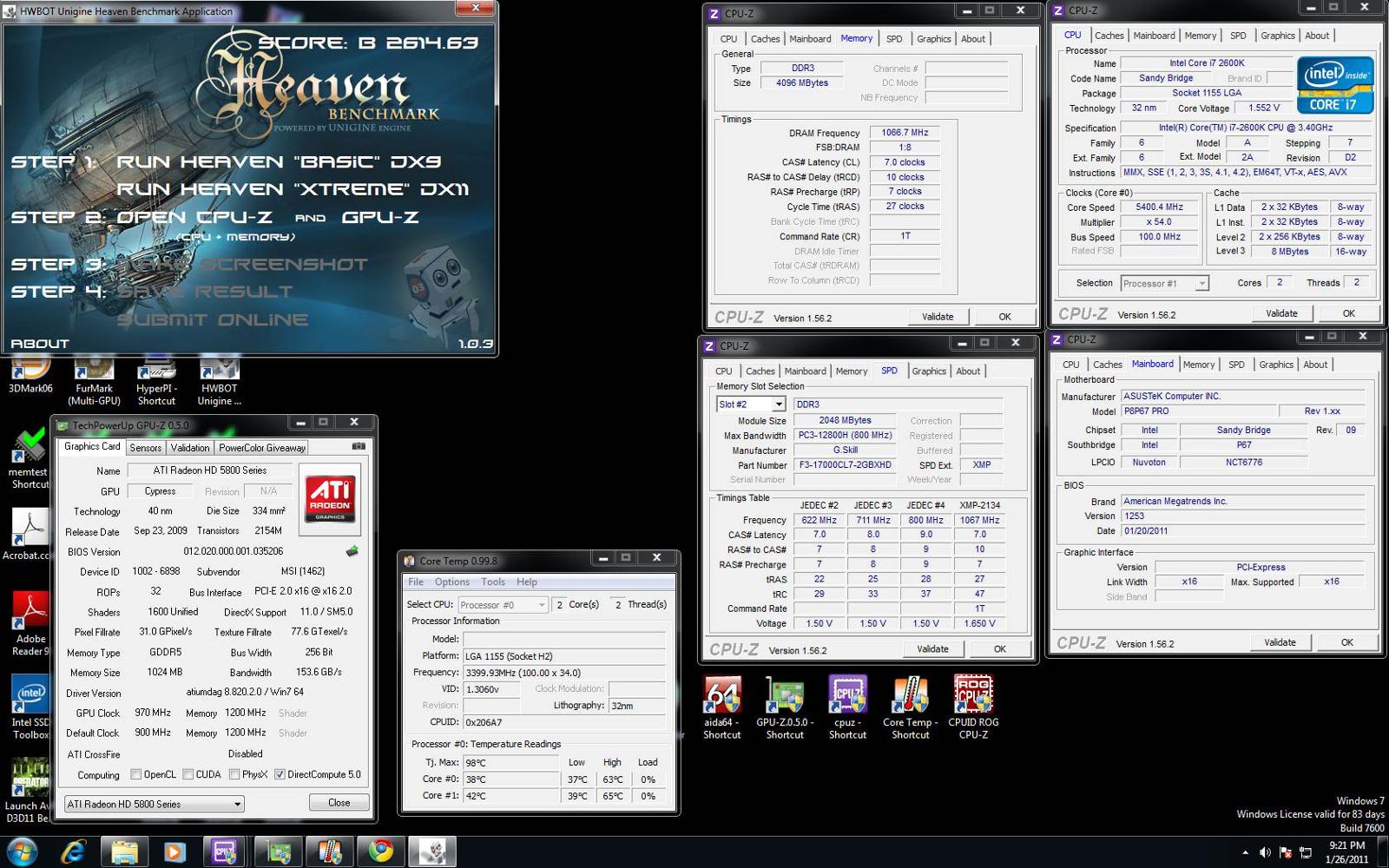Open Windows Start menu orb
This screenshot has height=868, width=1389.
point(22,852)
